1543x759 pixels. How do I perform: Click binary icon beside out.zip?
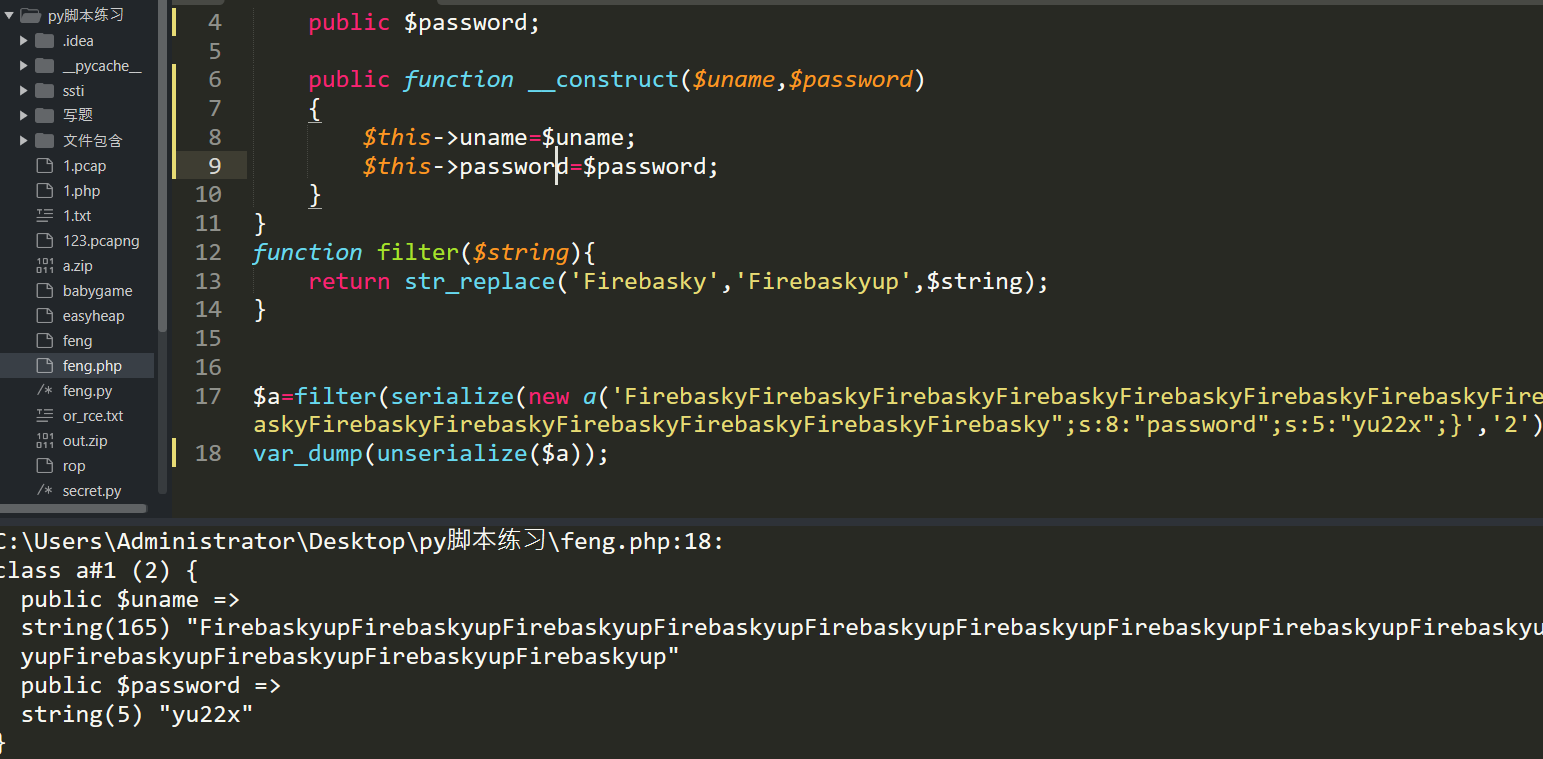click(x=44, y=440)
